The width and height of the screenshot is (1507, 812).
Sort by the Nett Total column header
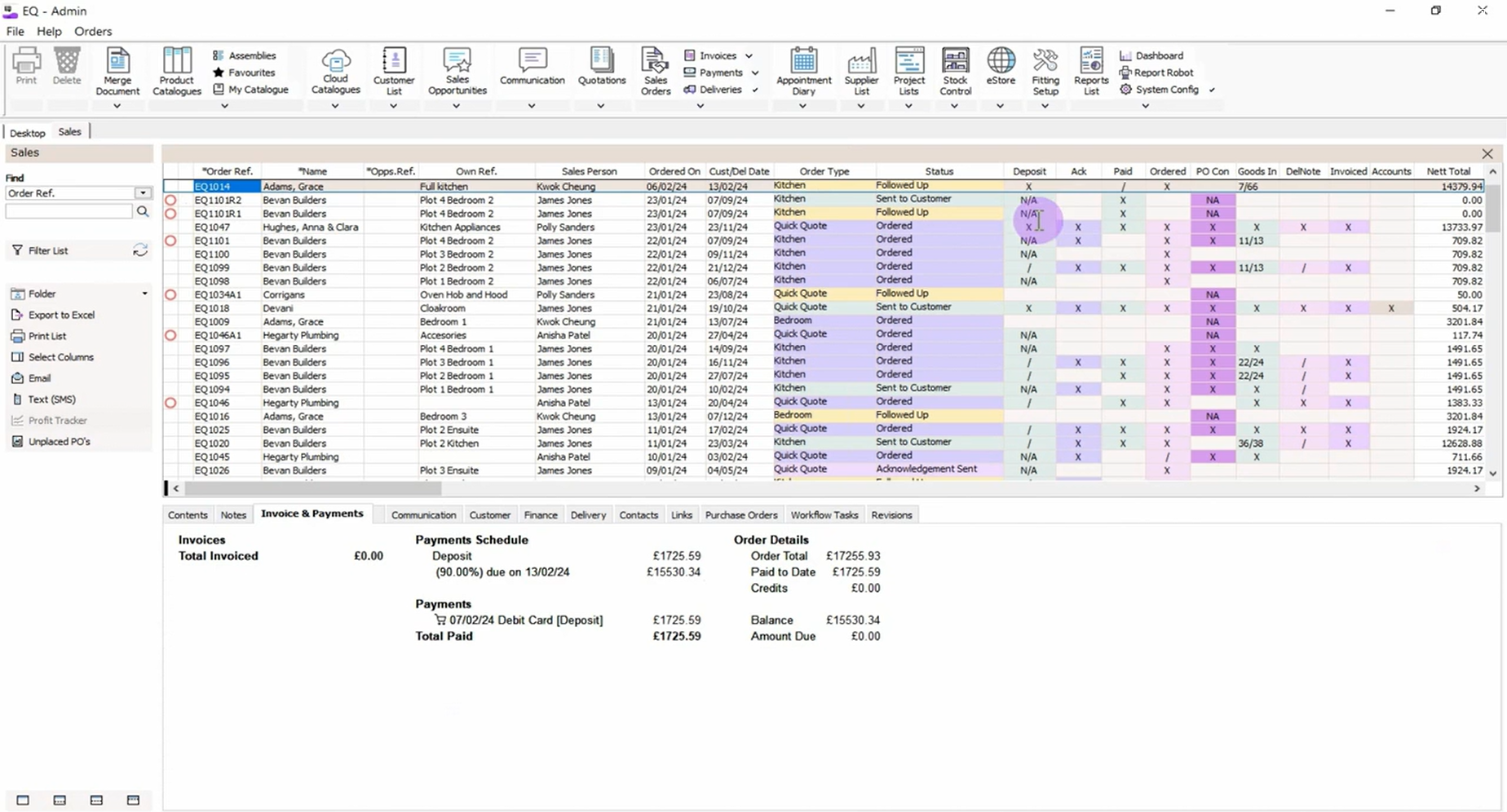(x=1448, y=171)
